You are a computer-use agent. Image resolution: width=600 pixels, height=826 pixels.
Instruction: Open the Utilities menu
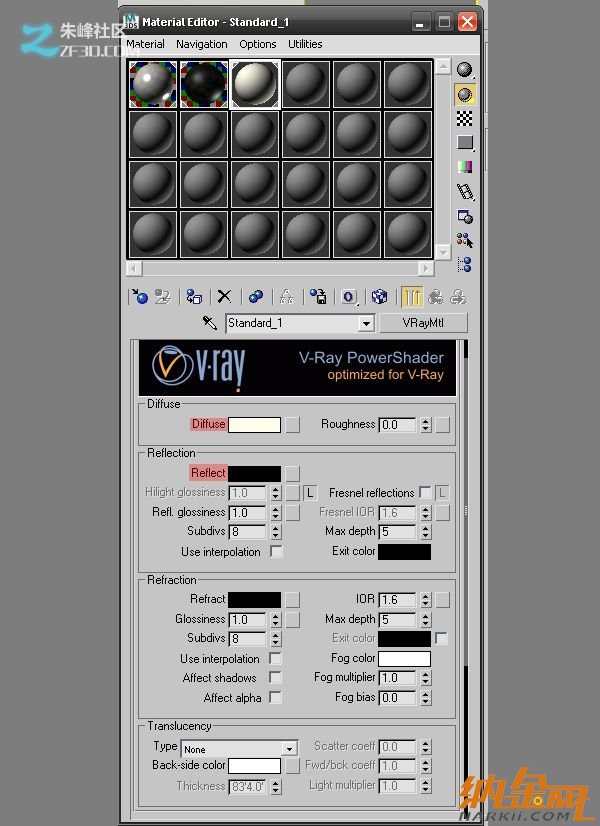coord(305,44)
